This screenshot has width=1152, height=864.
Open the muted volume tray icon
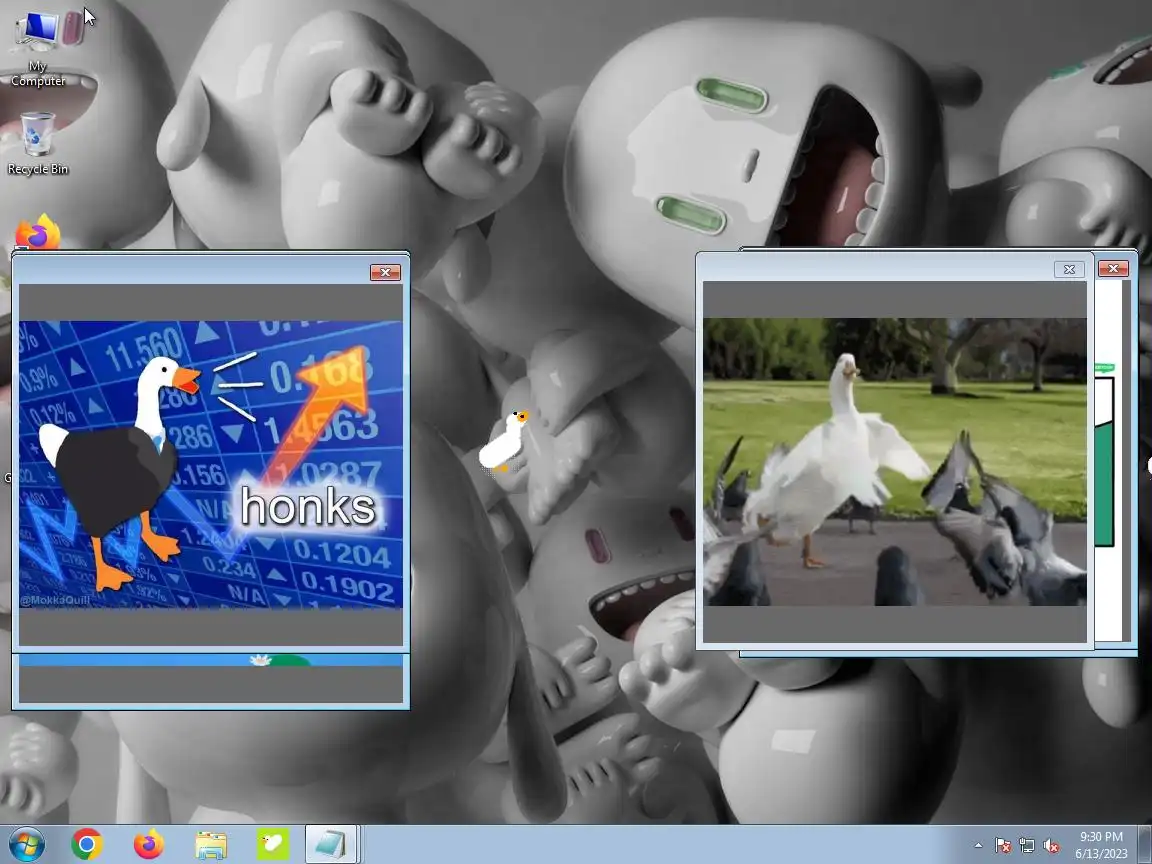tap(1051, 846)
